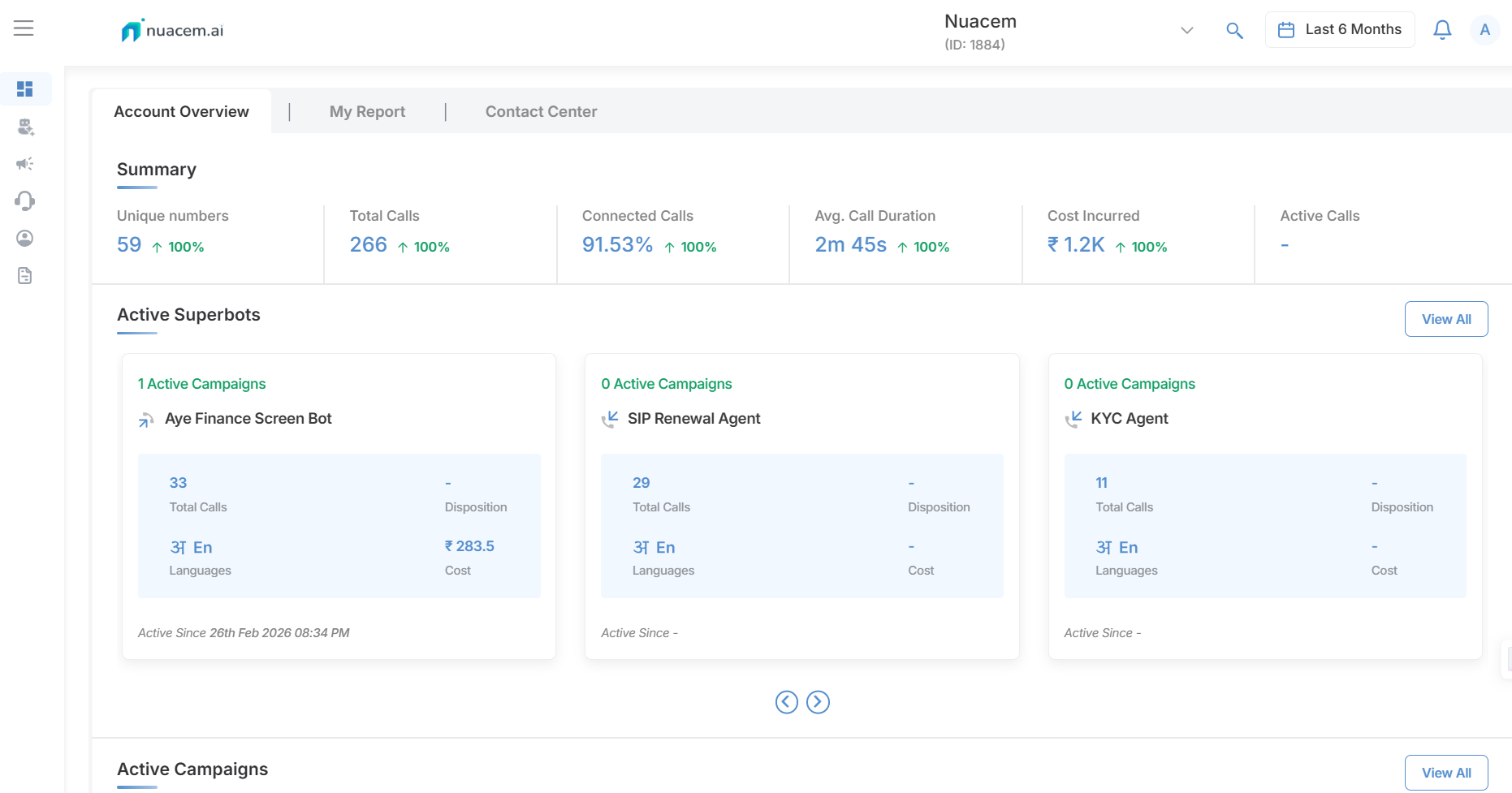
Task: Open the superbots sidebar icon
Action: (25, 127)
